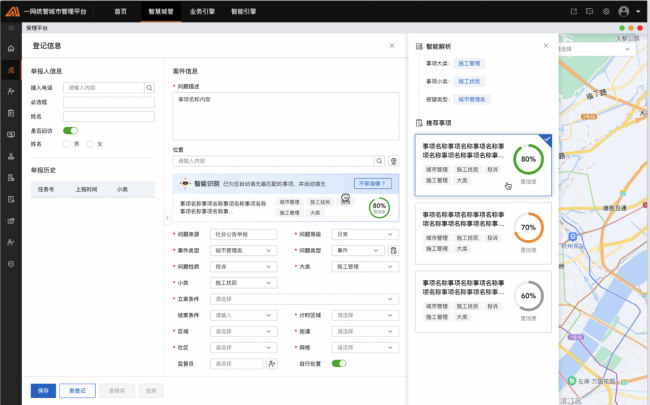
Task: Toggle the 自行处置 switch
Action: (339, 363)
